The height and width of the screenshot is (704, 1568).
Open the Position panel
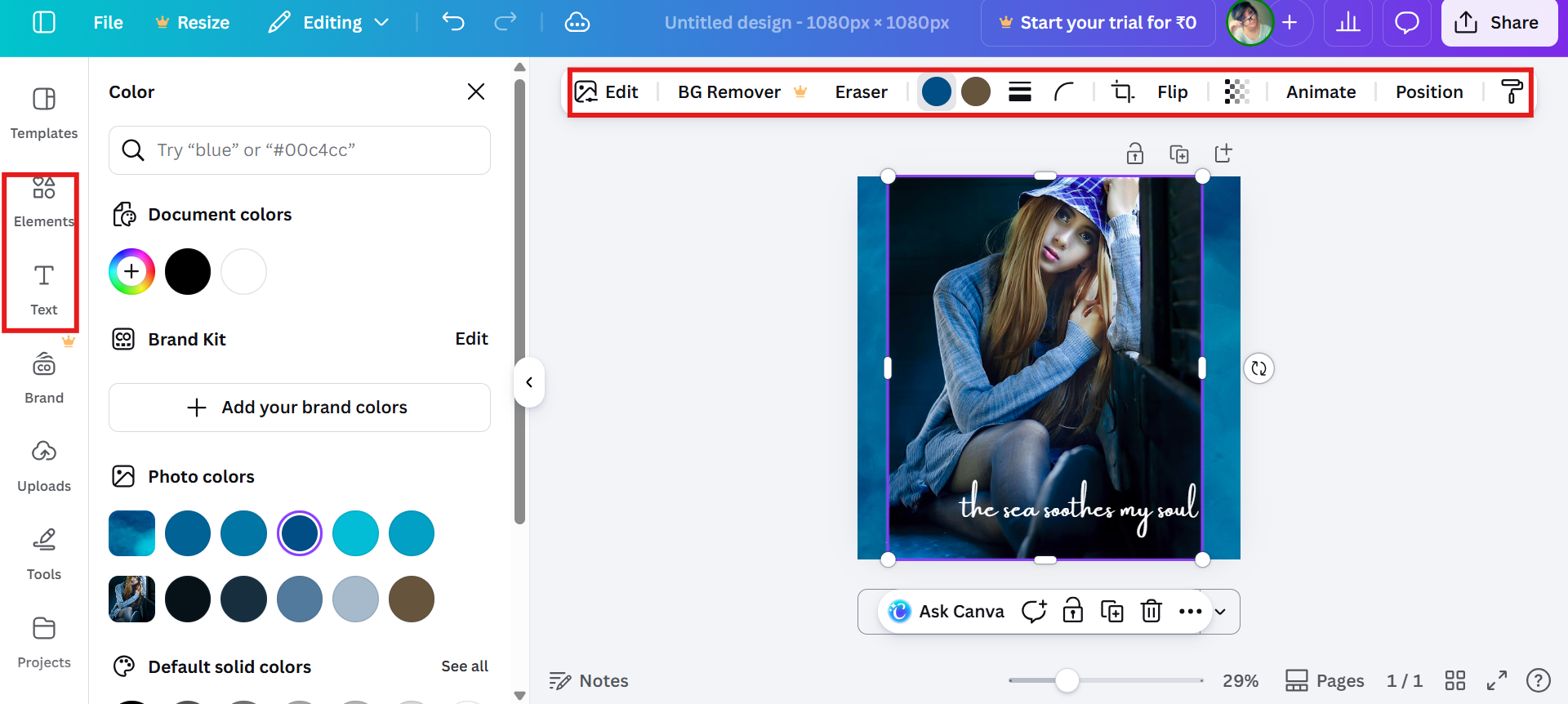pos(1429,92)
